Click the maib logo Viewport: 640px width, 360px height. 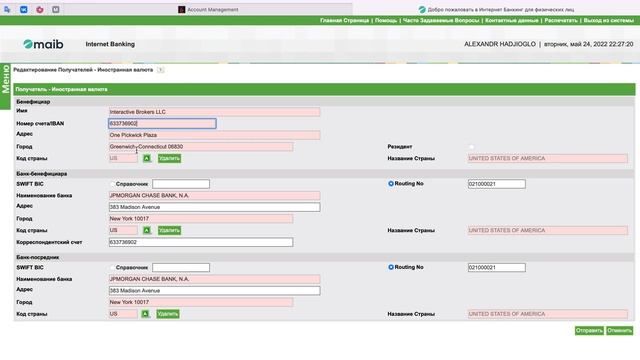point(43,44)
